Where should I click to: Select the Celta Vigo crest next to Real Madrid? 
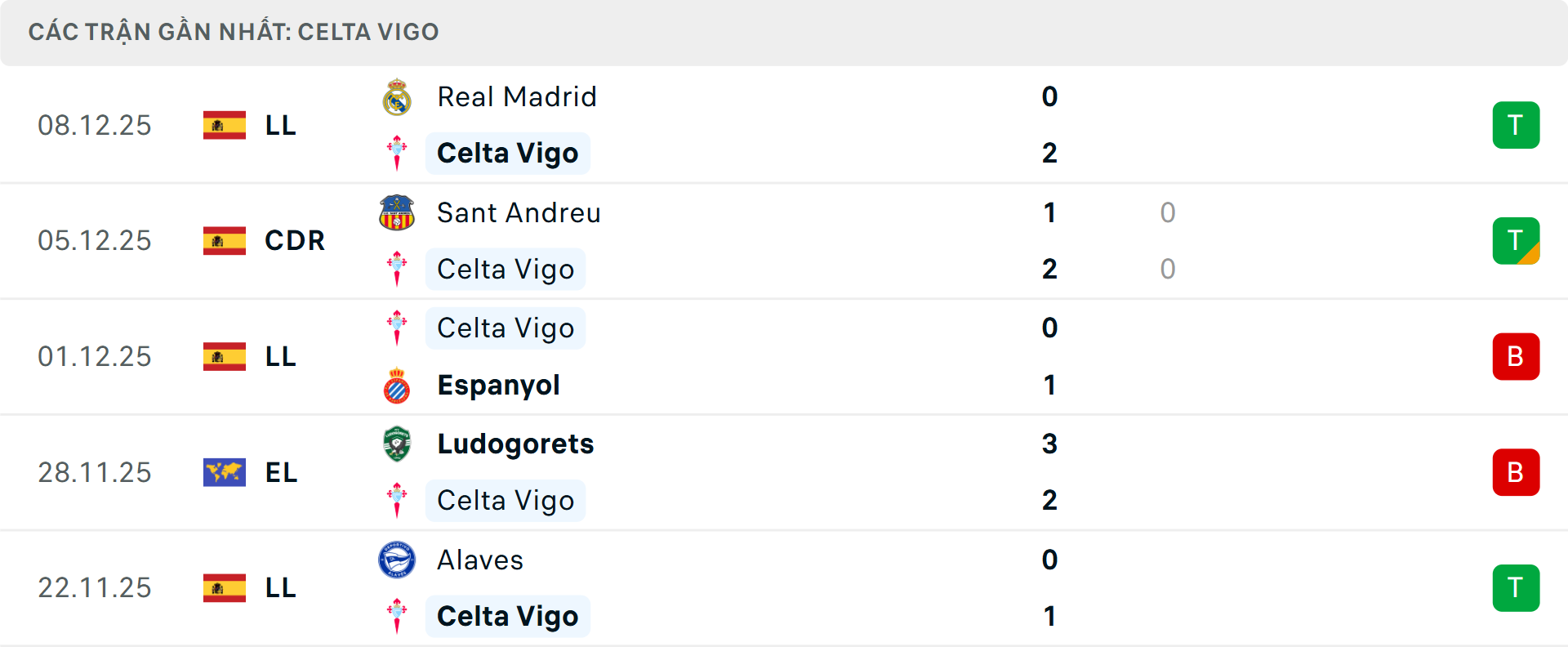(x=397, y=153)
